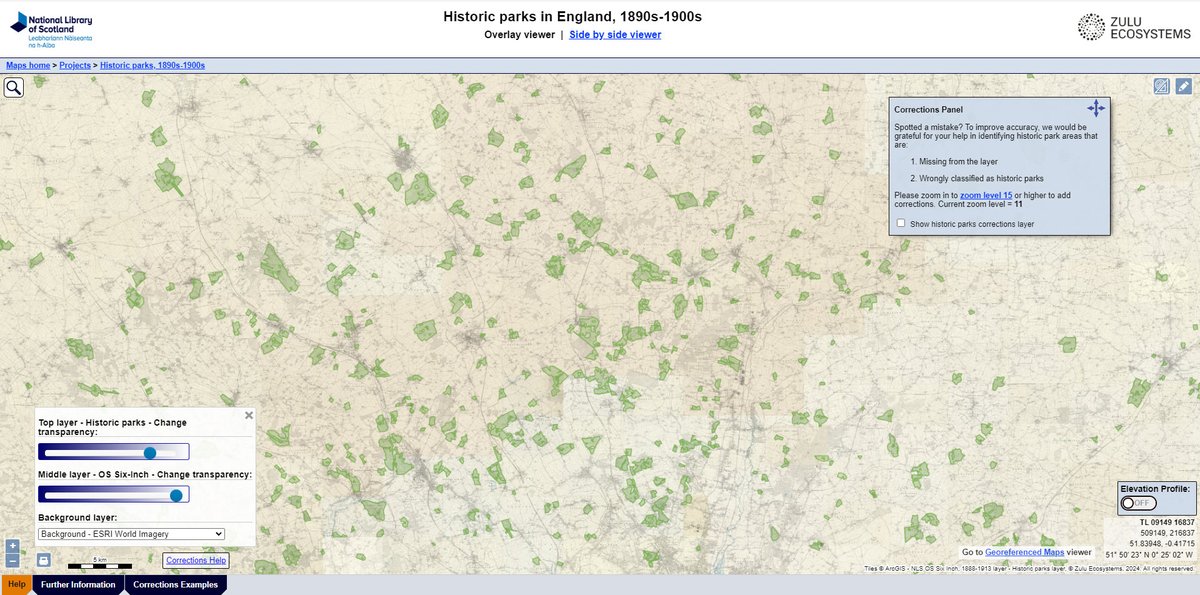Image resolution: width=1200 pixels, height=595 pixels.
Task: Click the Corrections Panel move handle
Action: click(x=1095, y=107)
